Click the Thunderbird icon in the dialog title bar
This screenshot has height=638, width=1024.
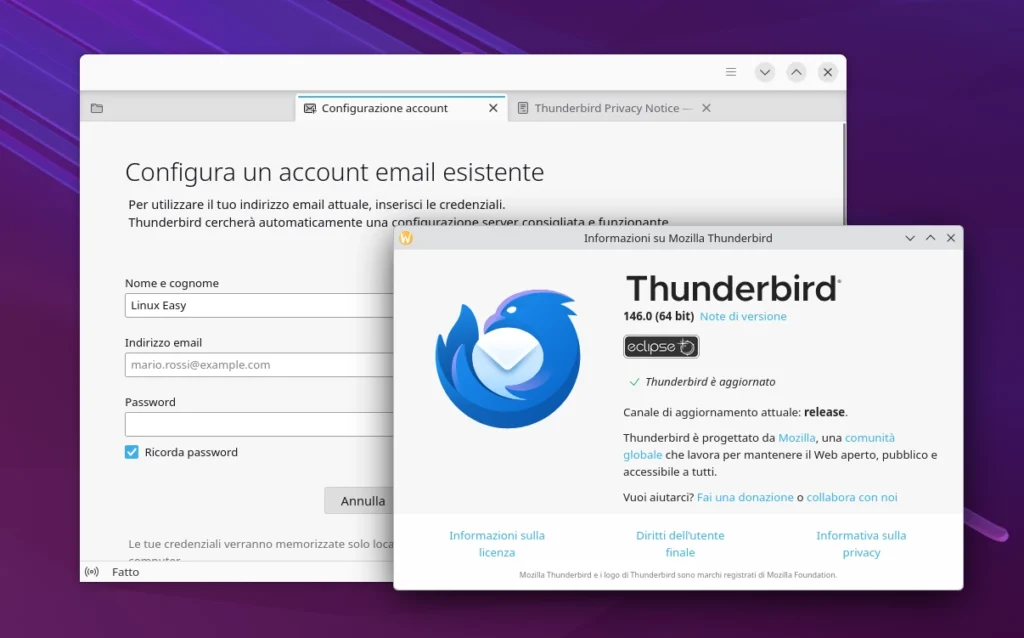[x=404, y=238]
